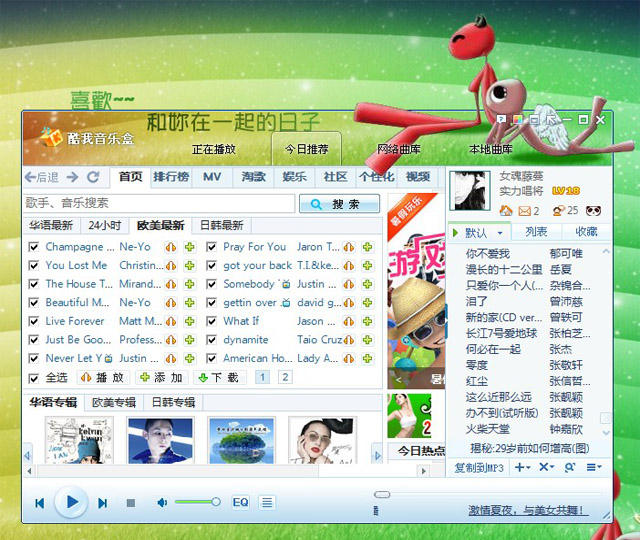Play What If via its headphone icon

pos(349,321)
